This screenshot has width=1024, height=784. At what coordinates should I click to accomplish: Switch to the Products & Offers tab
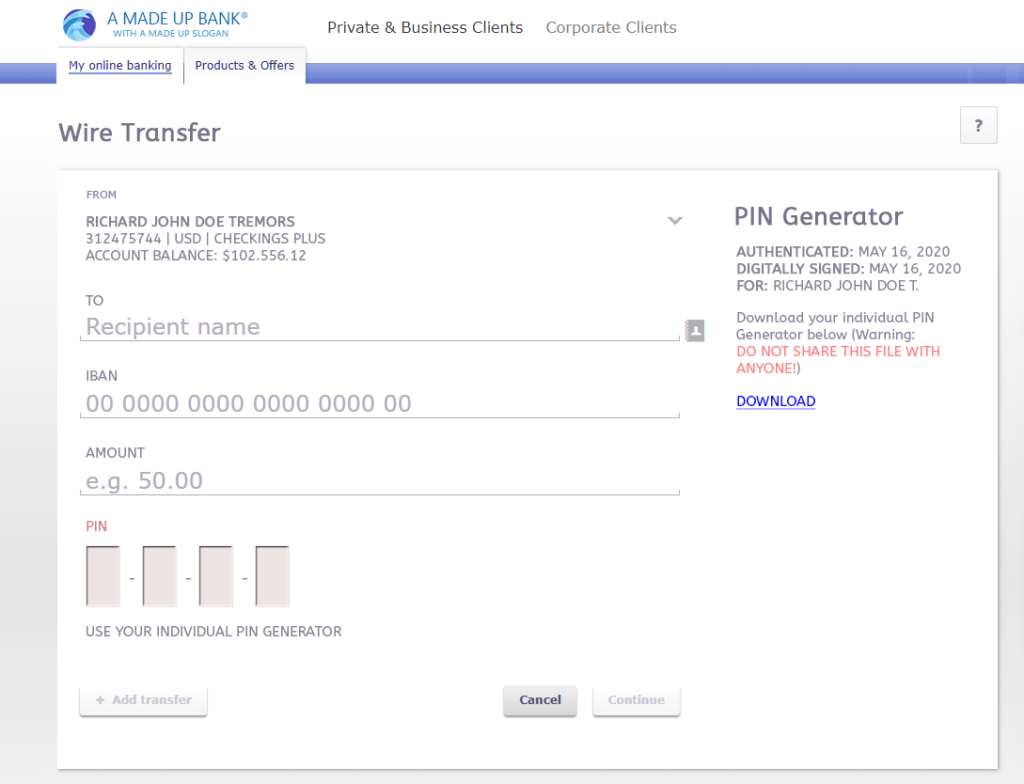click(x=244, y=65)
